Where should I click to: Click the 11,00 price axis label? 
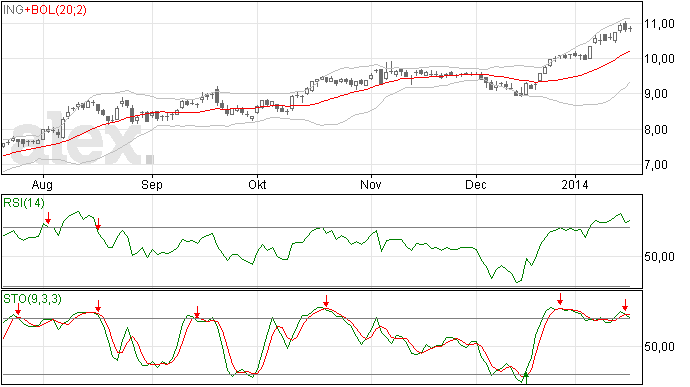660,24
